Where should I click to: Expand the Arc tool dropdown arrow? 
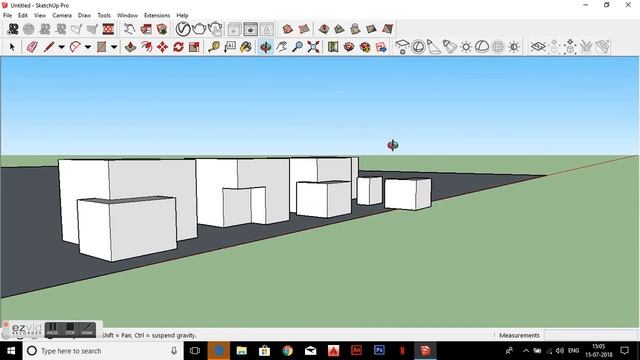88,47
